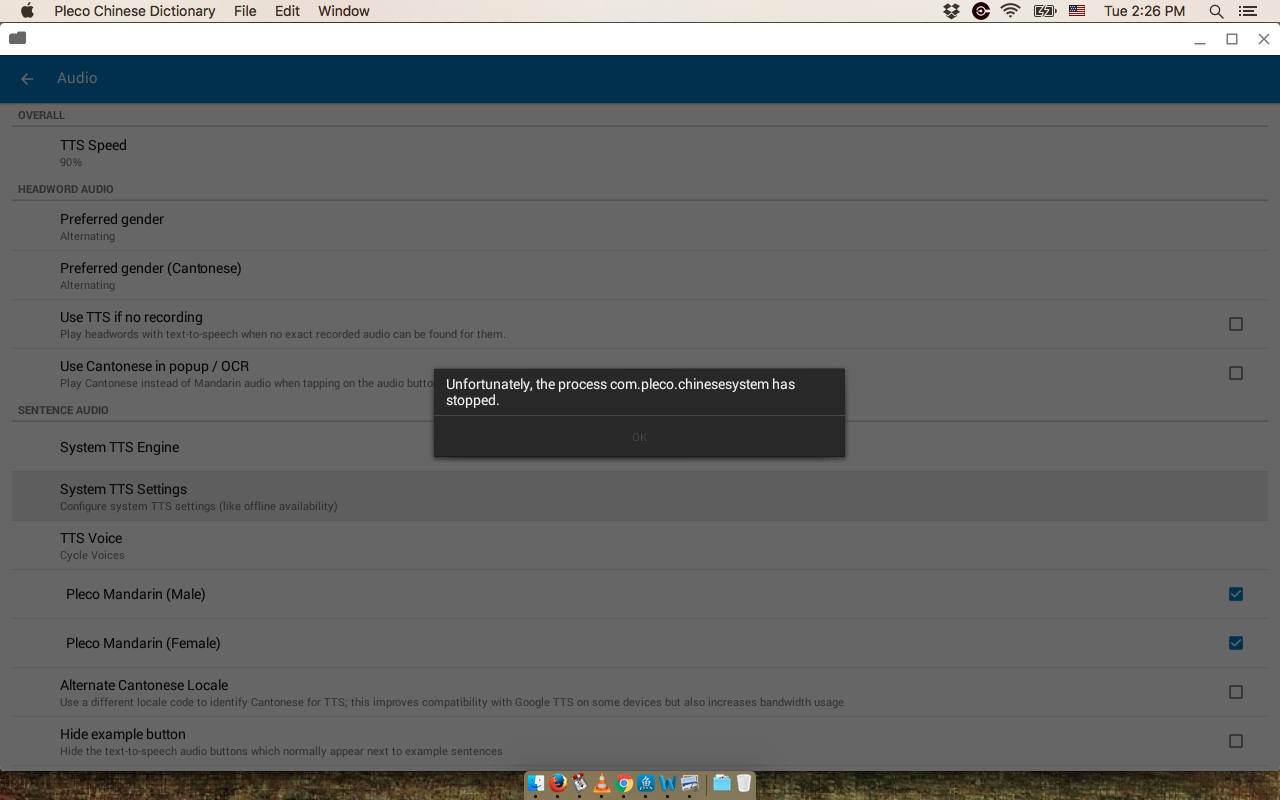Image resolution: width=1280 pixels, height=800 pixels.
Task: Open the Trash in the Dock
Action: (744, 783)
